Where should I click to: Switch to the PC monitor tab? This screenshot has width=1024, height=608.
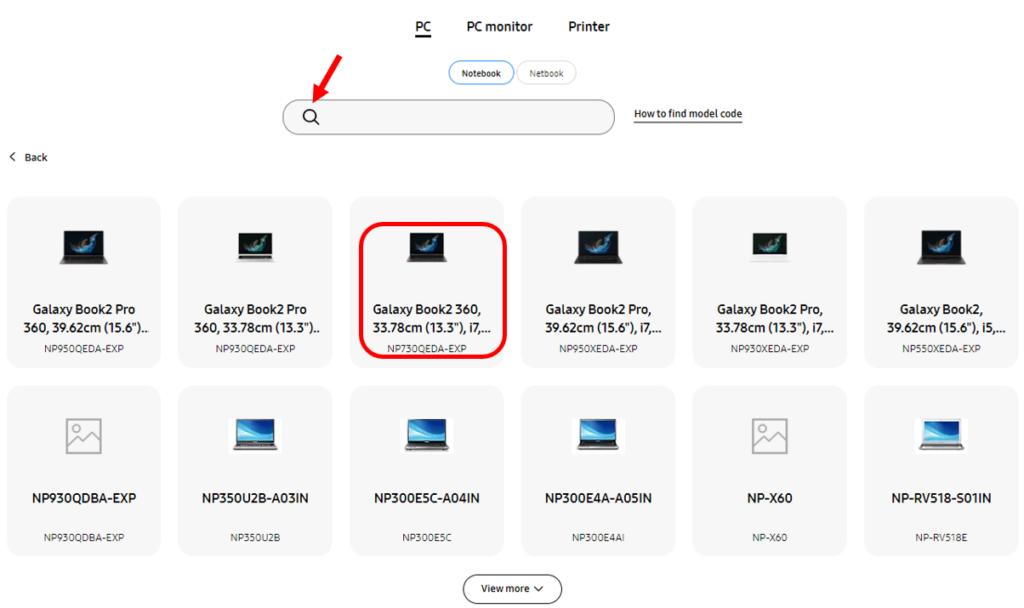499,27
